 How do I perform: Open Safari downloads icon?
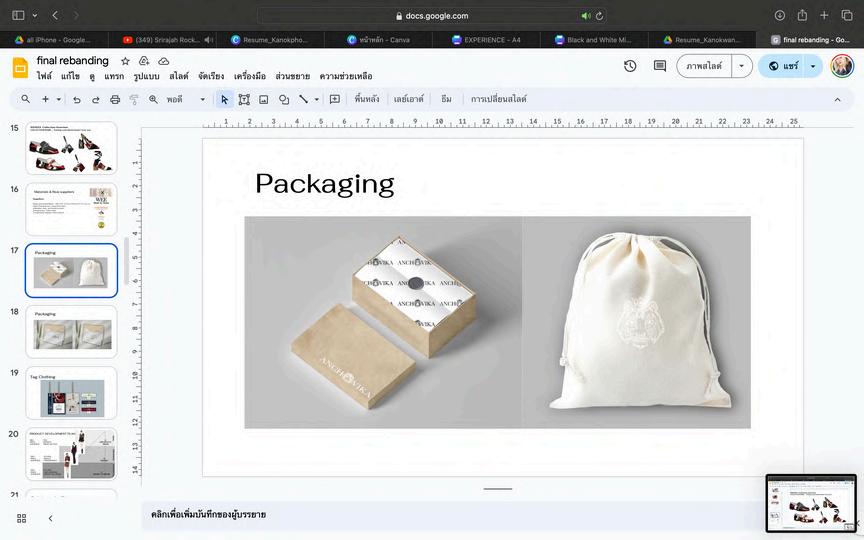(779, 15)
